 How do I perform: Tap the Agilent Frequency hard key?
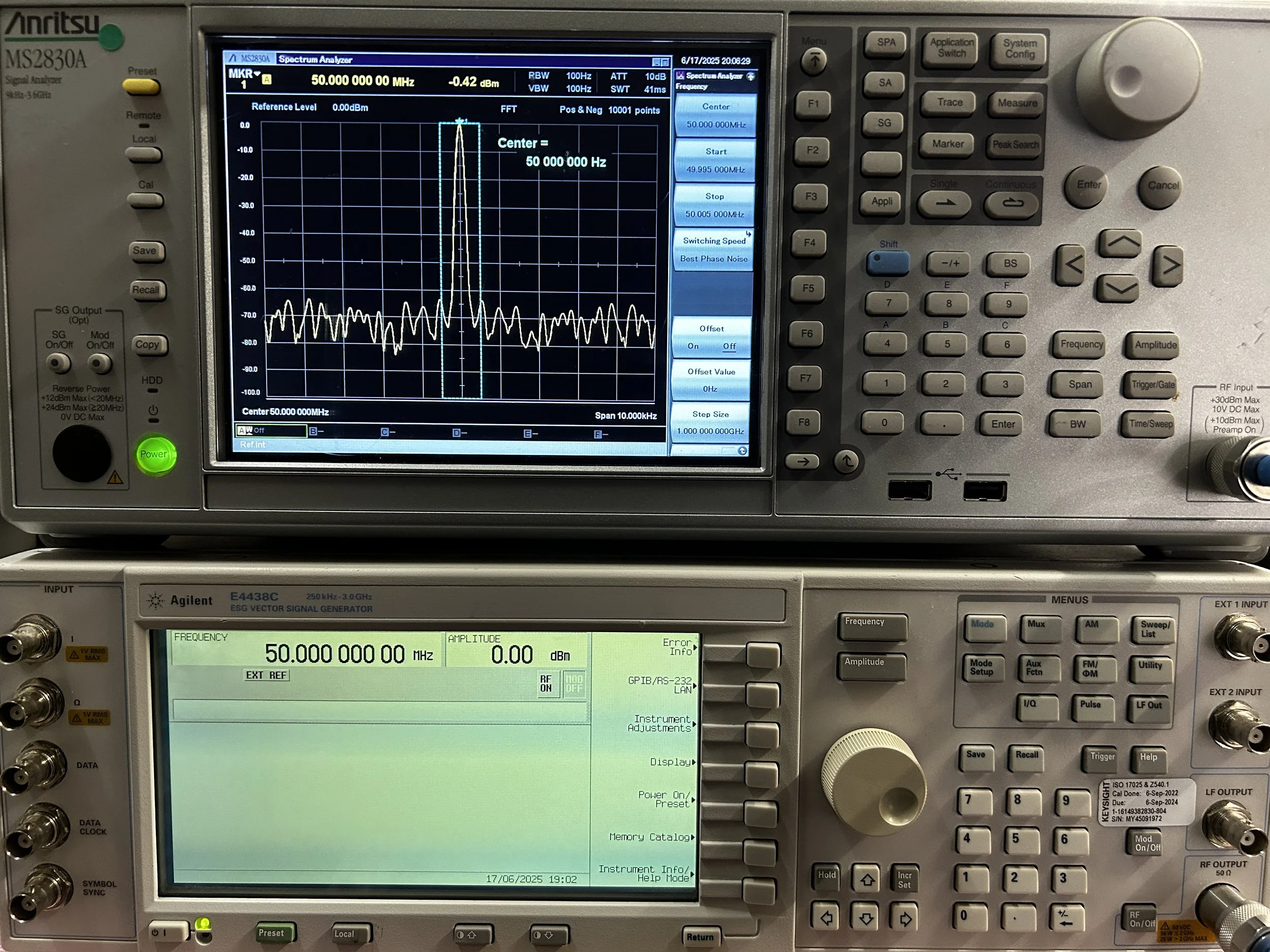point(873,628)
